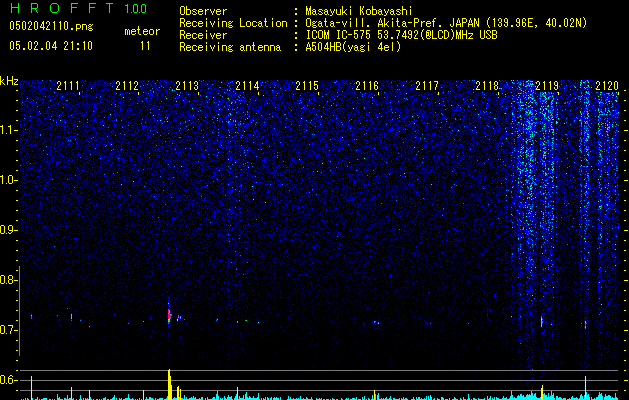
Task: Click the 2112 time marker
Action: [127, 86]
